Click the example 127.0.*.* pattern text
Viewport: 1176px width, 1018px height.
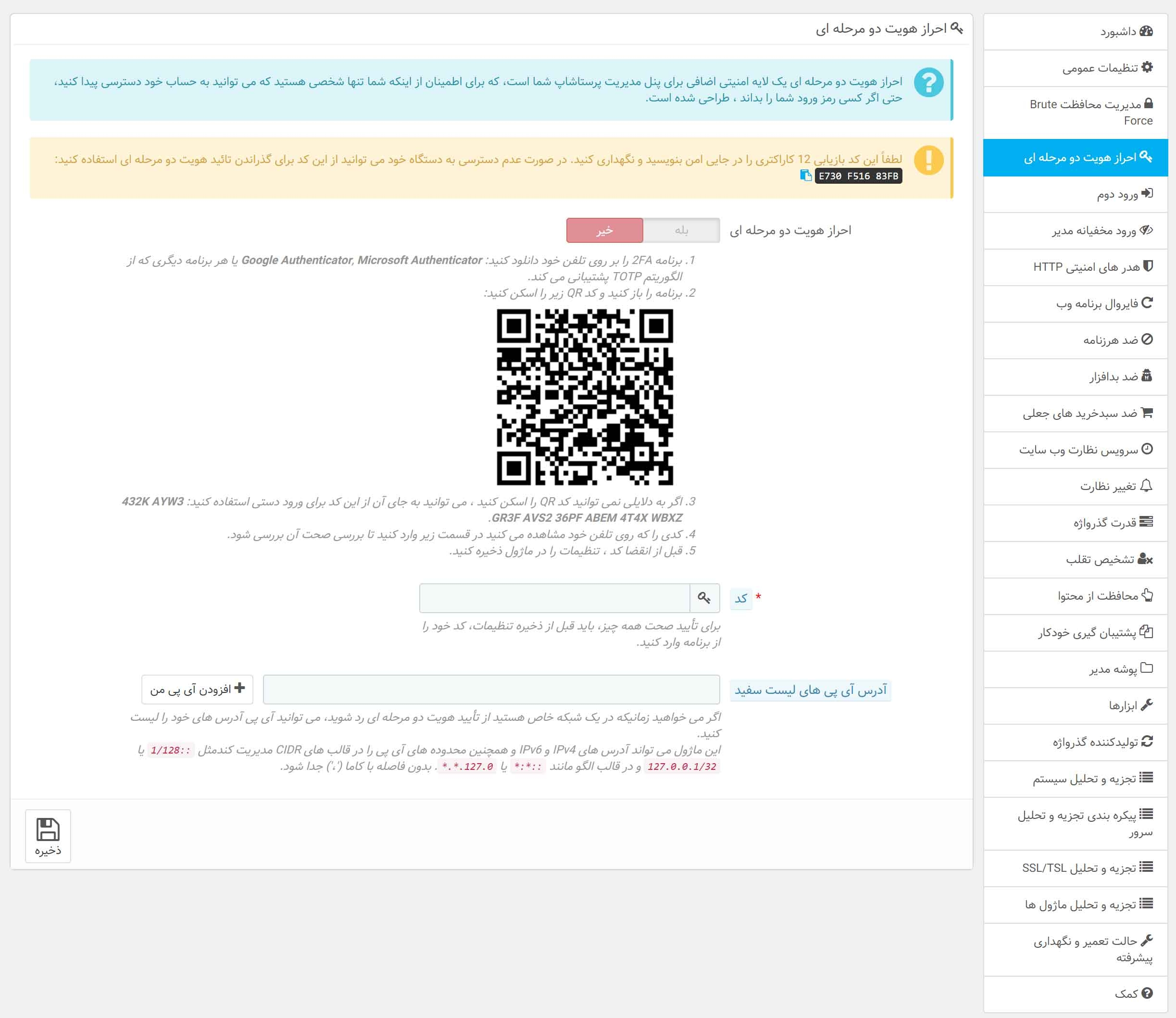coord(467,767)
